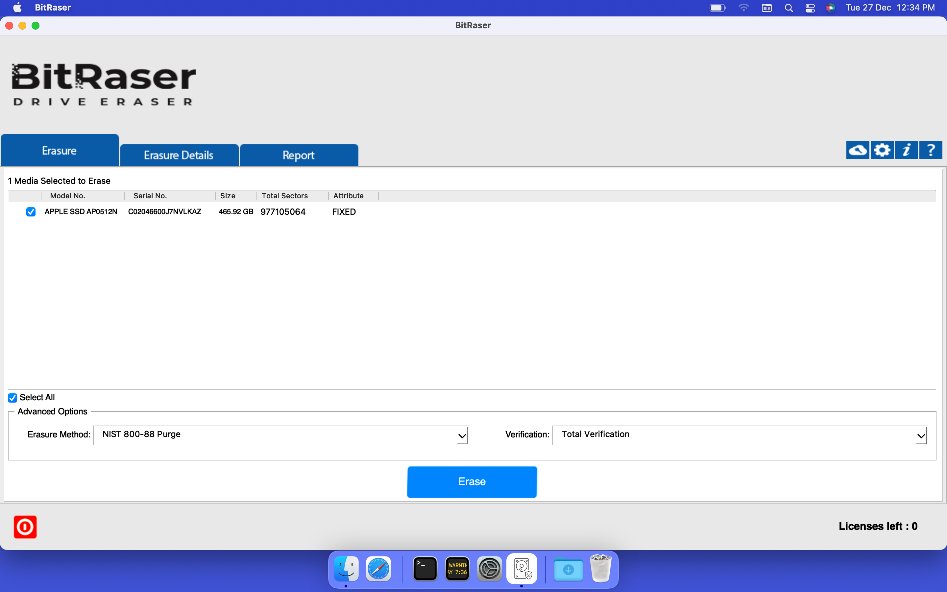Open the Trash in the Dock

pos(600,568)
